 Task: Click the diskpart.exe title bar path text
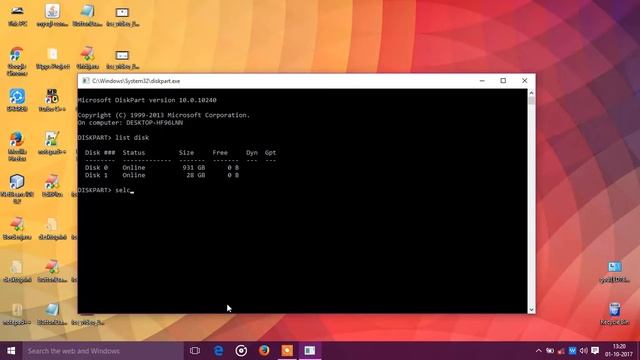pyautogui.click(x=136, y=81)
